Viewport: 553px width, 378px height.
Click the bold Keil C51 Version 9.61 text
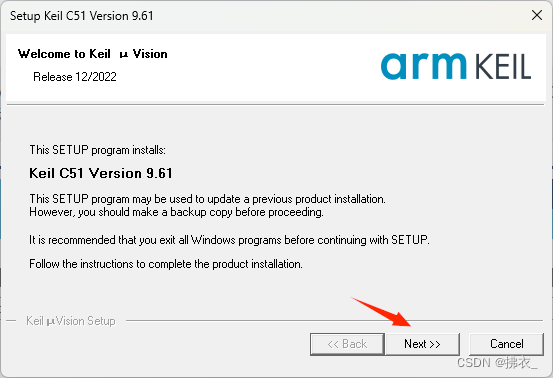pos(101,173)
